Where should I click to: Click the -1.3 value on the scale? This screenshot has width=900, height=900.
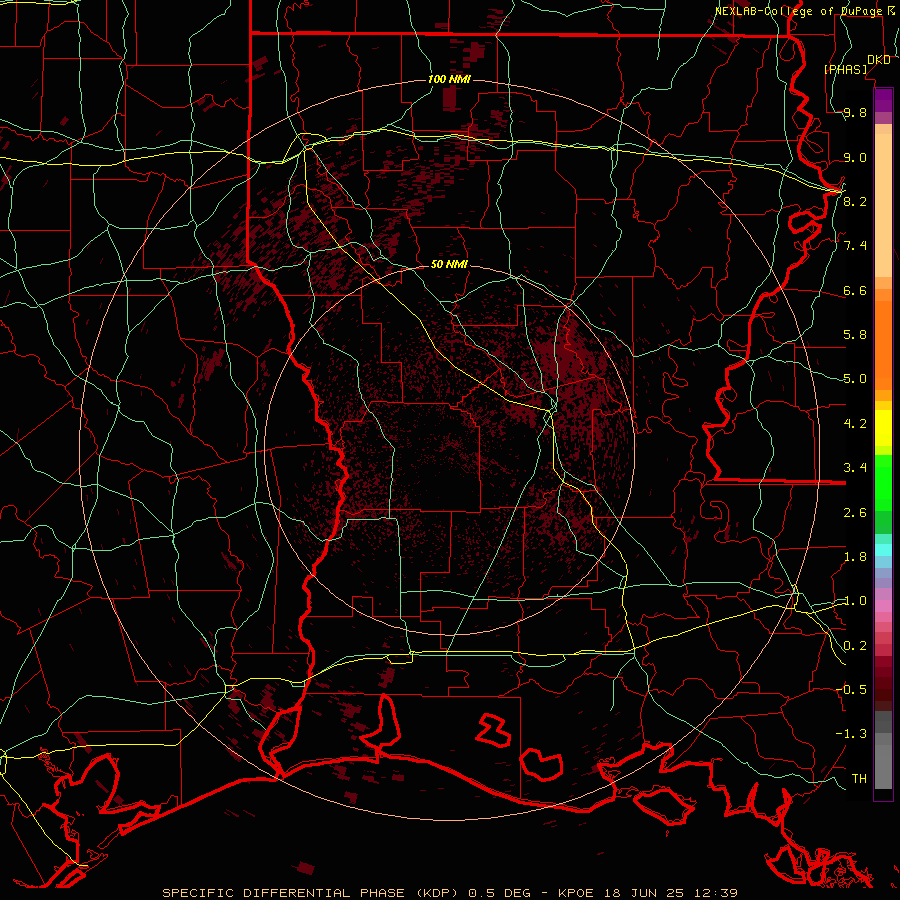click(x=851, y=734)
